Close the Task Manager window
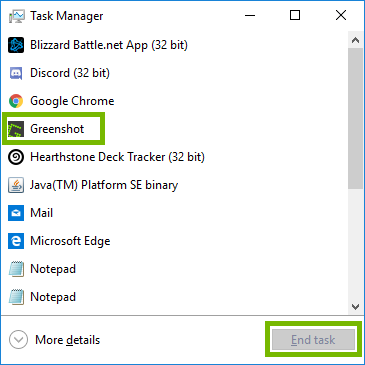 (x=341, y=15)
